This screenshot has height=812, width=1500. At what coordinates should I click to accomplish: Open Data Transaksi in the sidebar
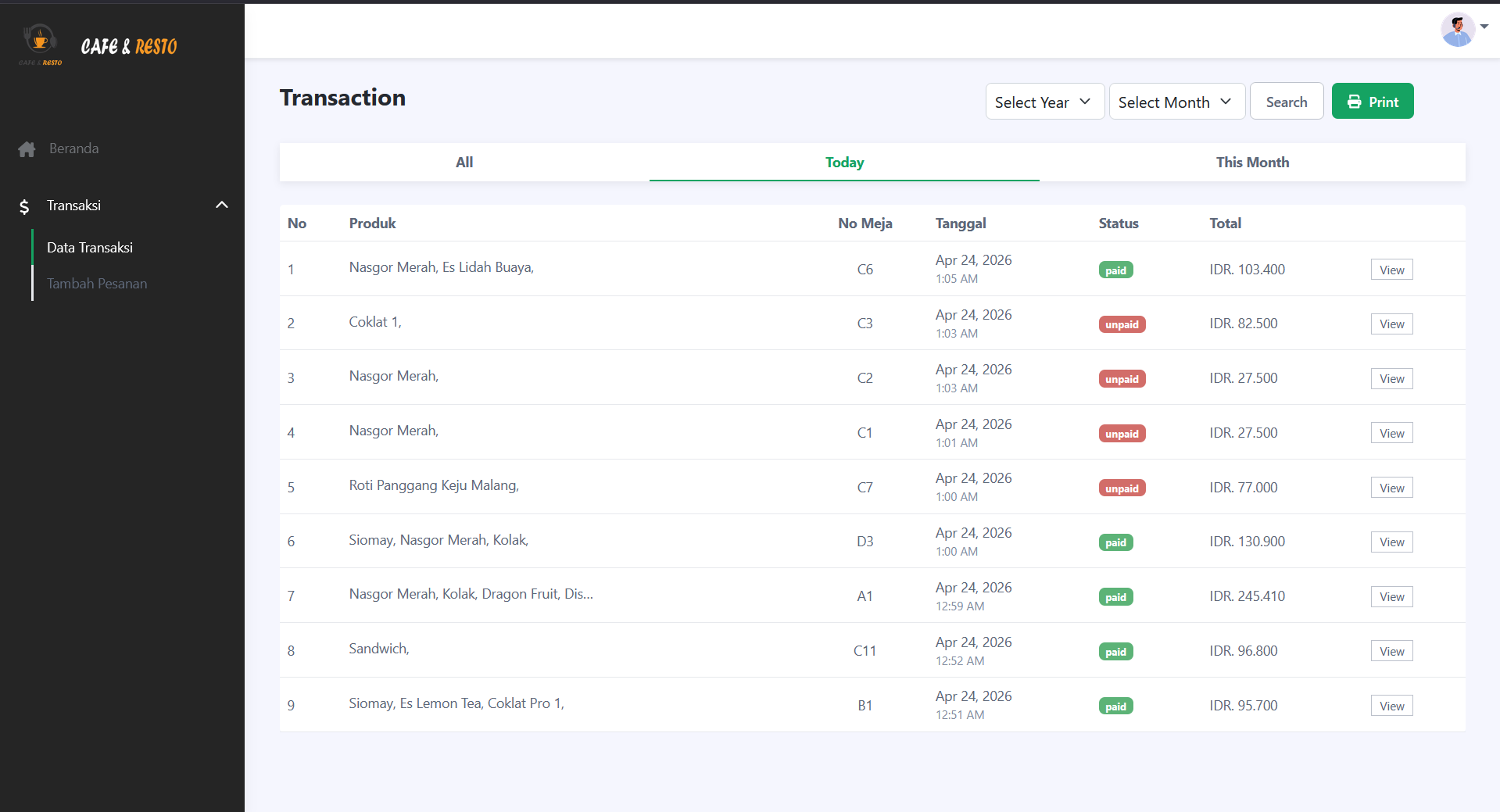(x=90, y=248)
